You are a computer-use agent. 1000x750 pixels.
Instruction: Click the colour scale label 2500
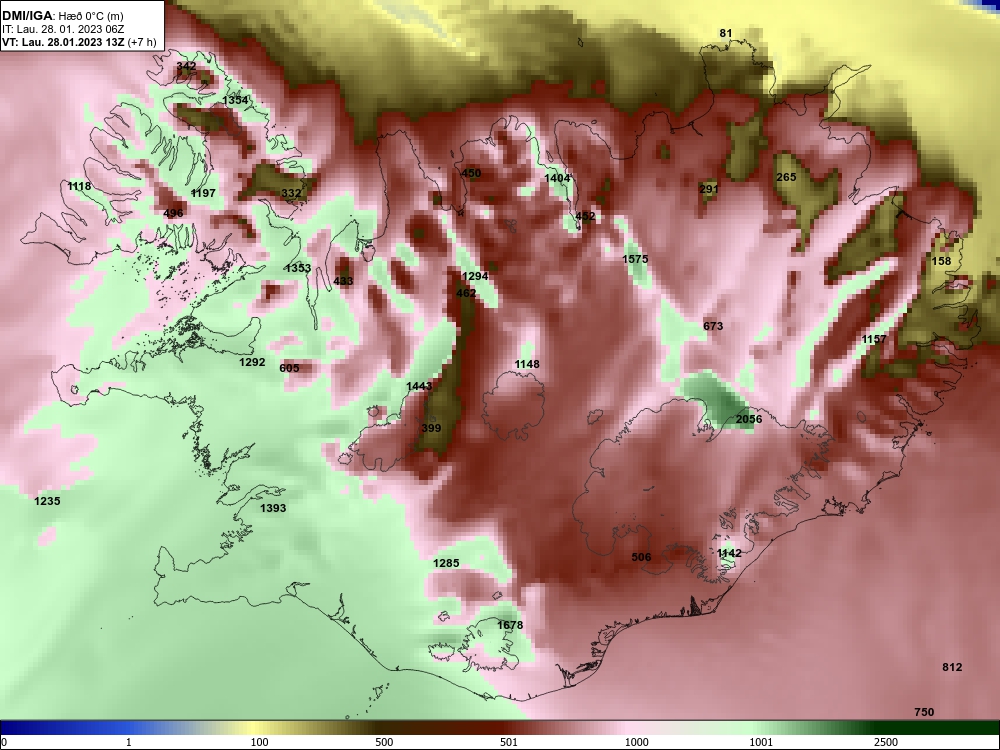tap(886, 742)
